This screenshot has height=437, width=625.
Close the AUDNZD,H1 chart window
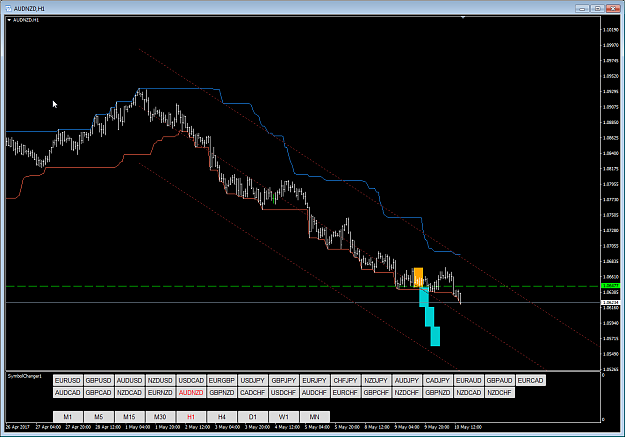point(612,8)
